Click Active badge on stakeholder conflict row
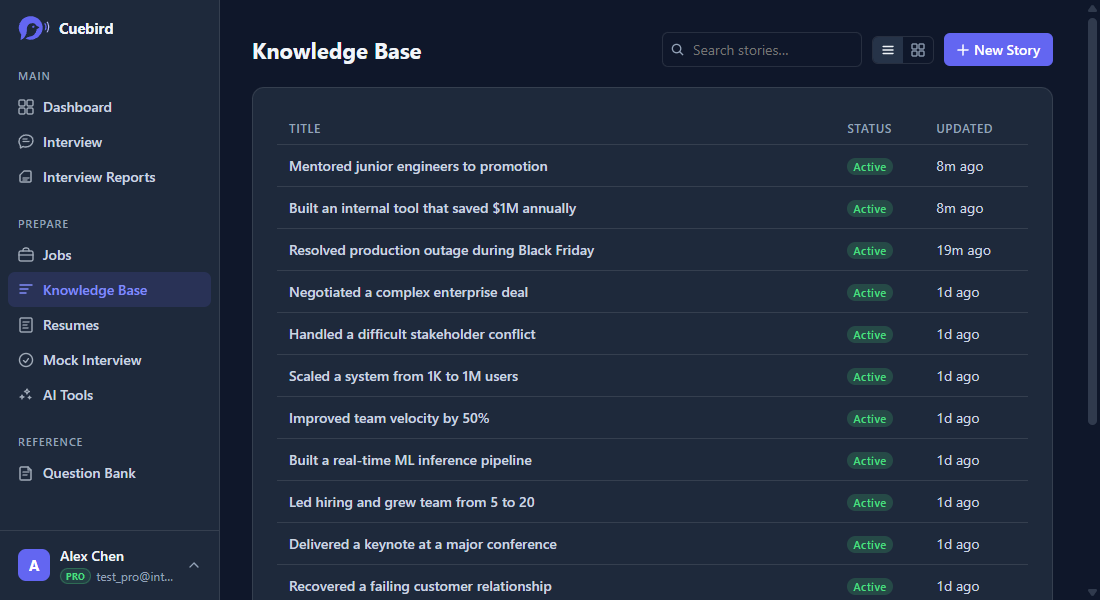 (869, 335)
